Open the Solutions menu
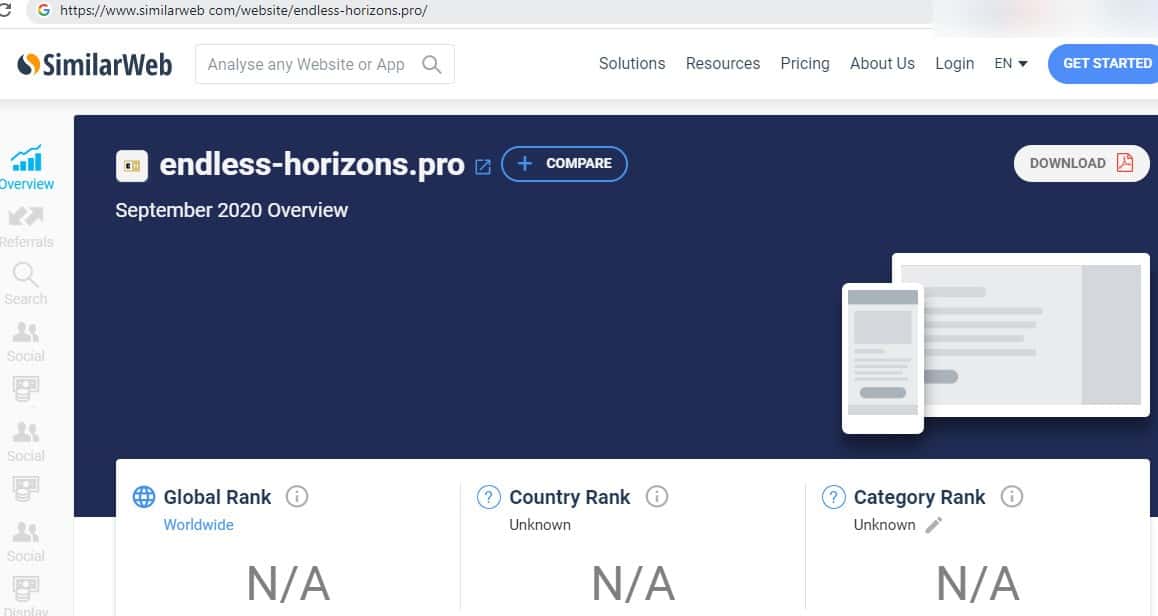 coord(631,64)
